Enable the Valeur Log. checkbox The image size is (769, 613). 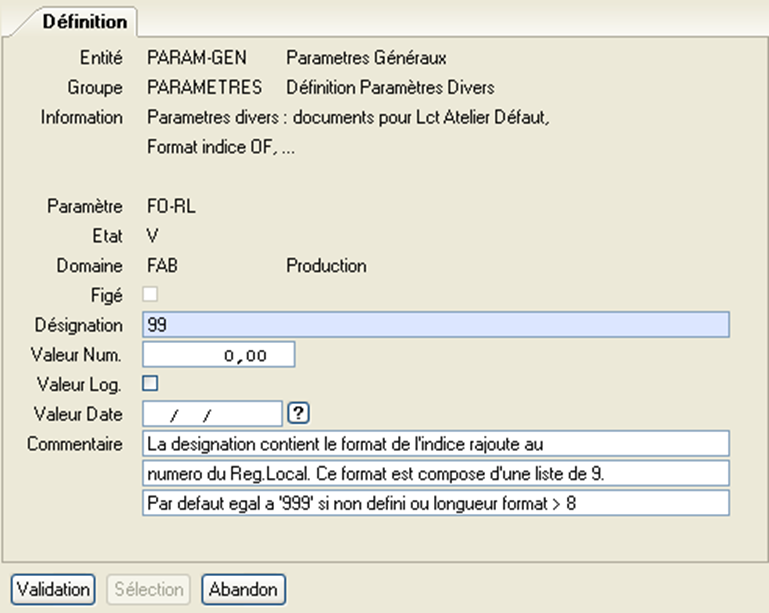coord(151,382)
